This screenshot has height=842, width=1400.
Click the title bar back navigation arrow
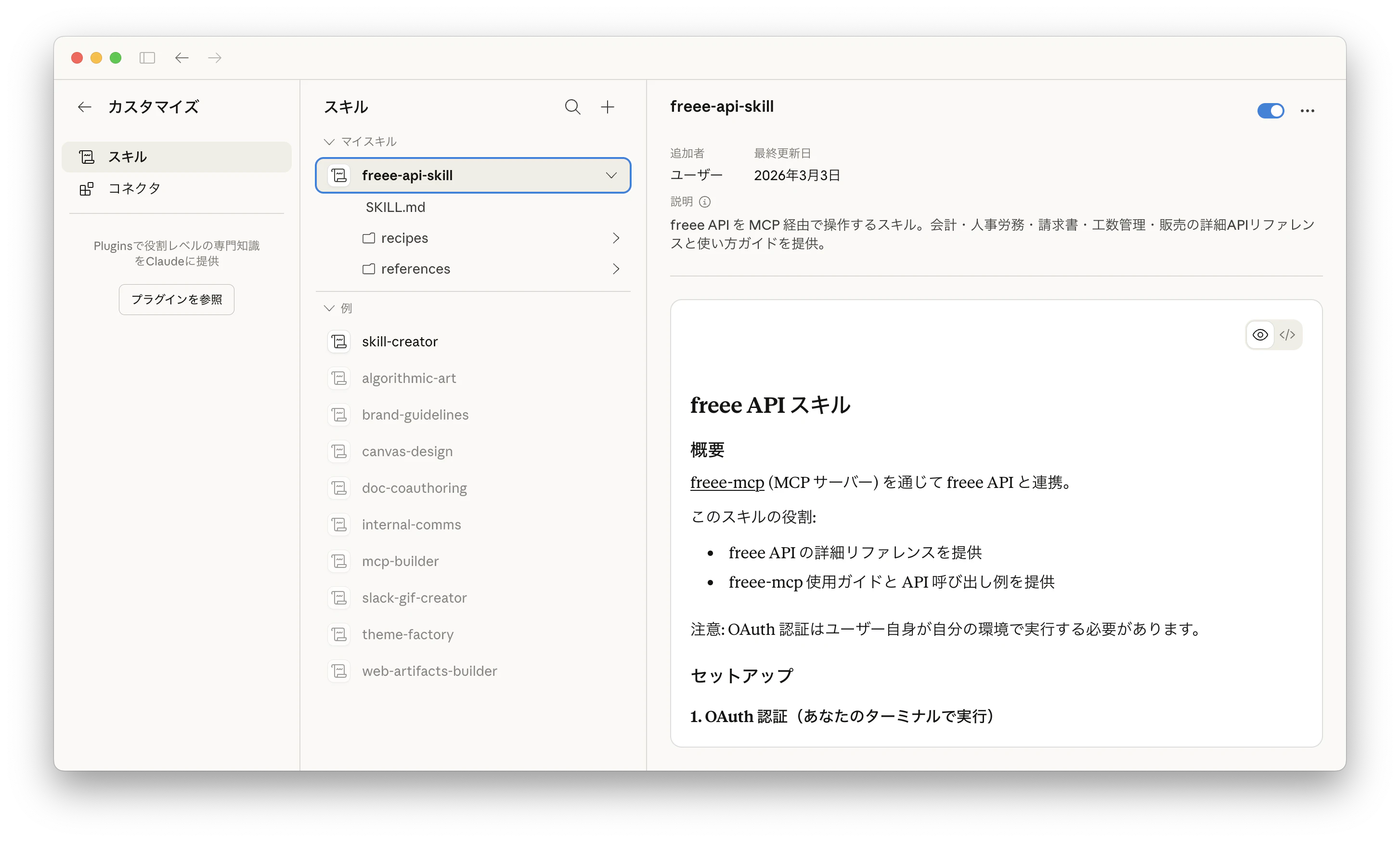(x=181, y=58)
